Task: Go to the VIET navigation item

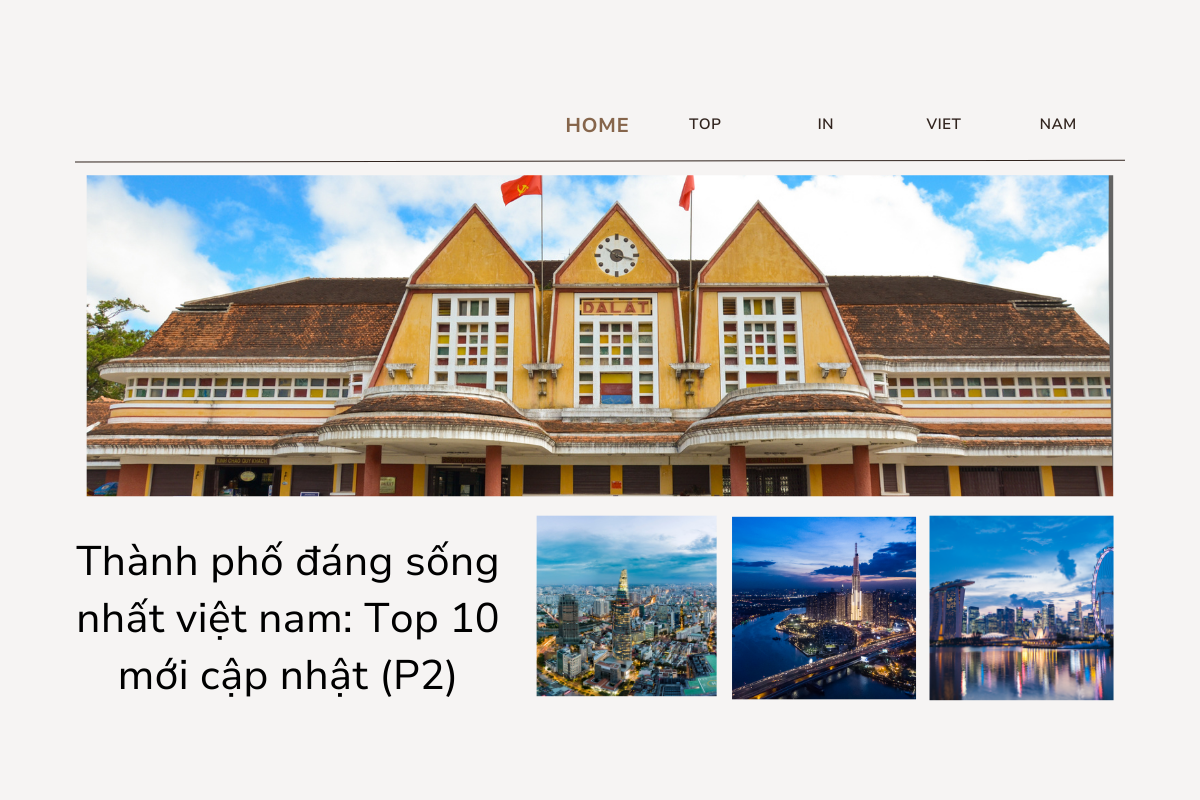Action: [x=943, y=124]
